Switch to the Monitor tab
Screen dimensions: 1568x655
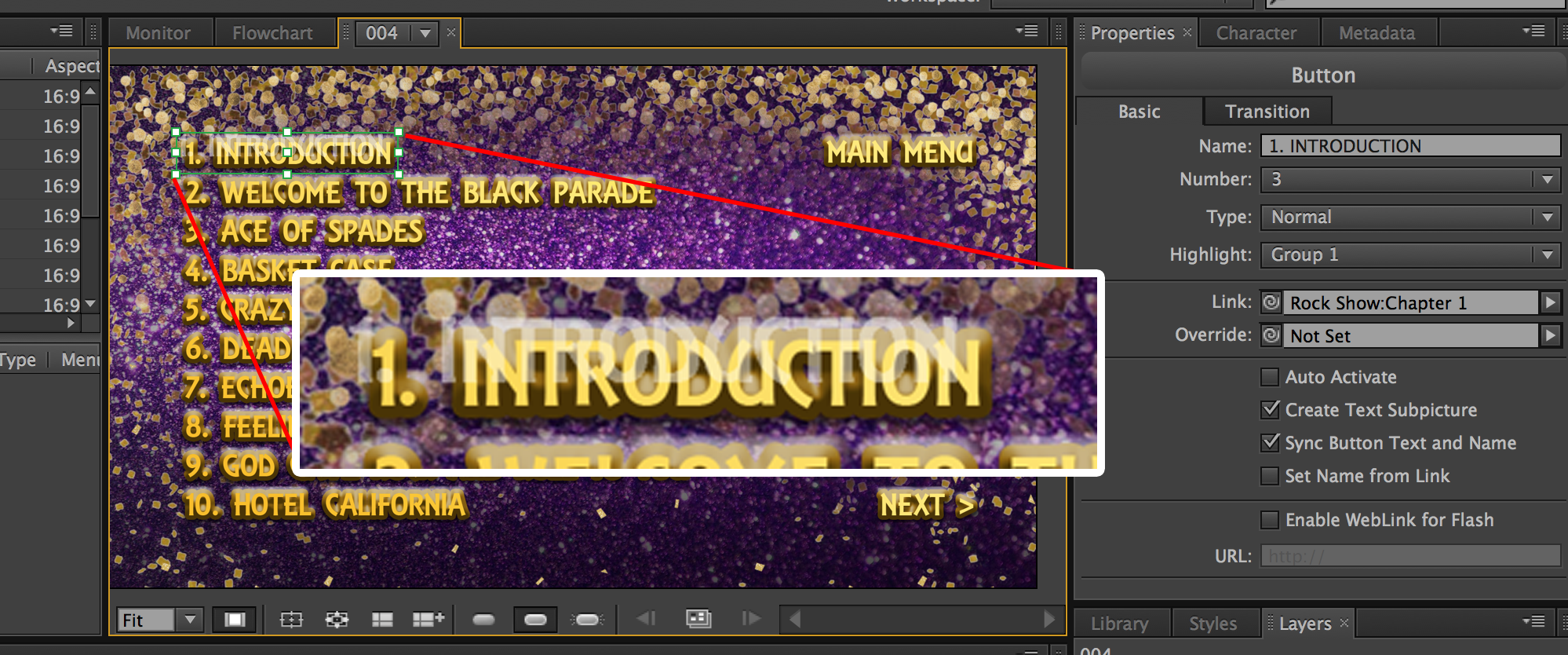pyautogui.click(x=158, y=33)
